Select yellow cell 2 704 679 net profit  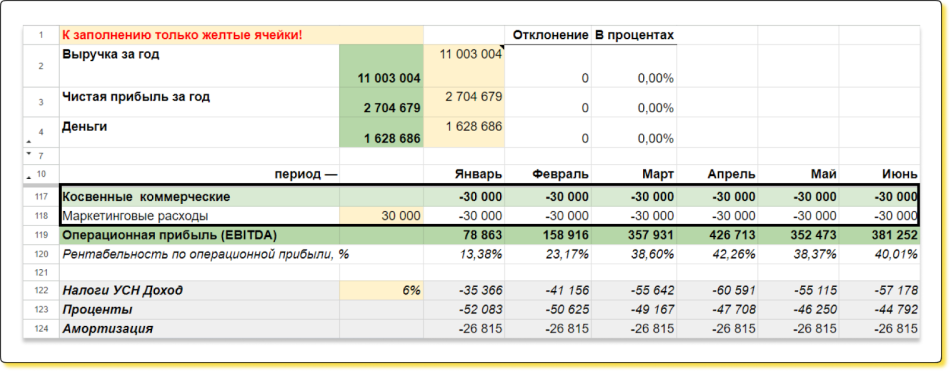click(x=464, y=102)
